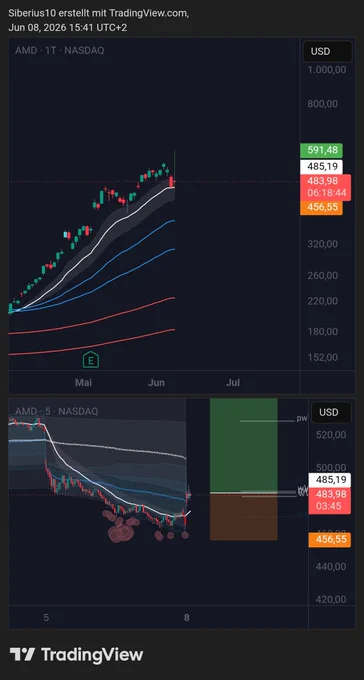Click the Jul label on the time axis
Image resolution: width=364 pixels, height=680 pixels.
pos(233,382)
